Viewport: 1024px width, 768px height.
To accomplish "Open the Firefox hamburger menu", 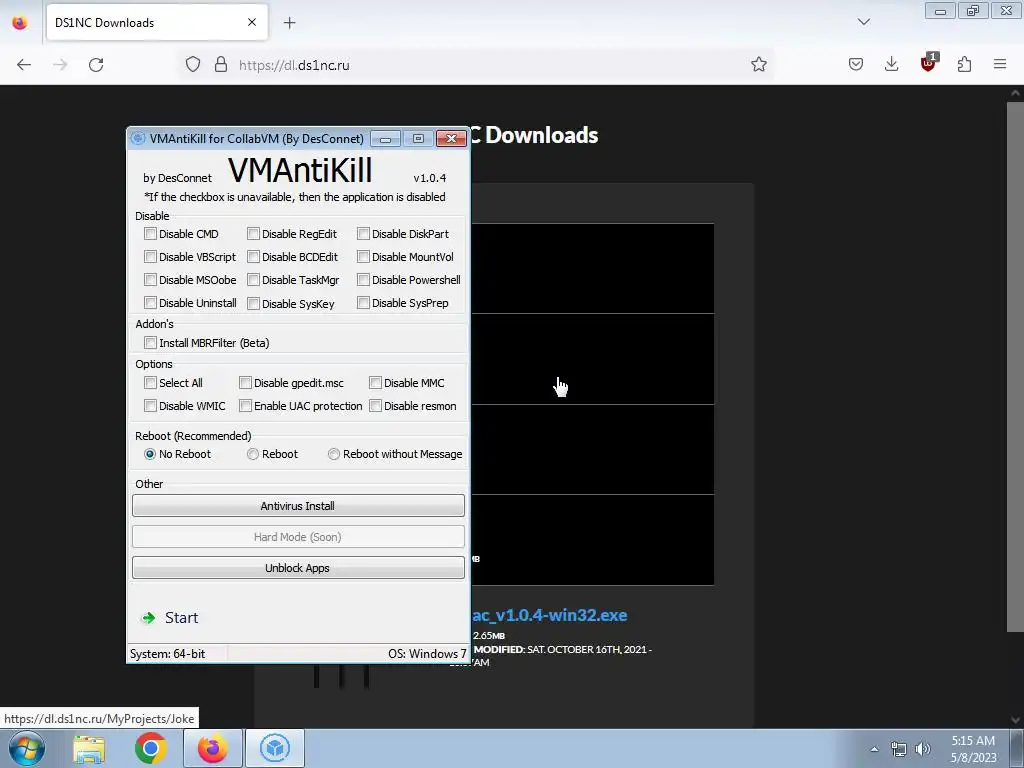I will tap(1000, 64).
